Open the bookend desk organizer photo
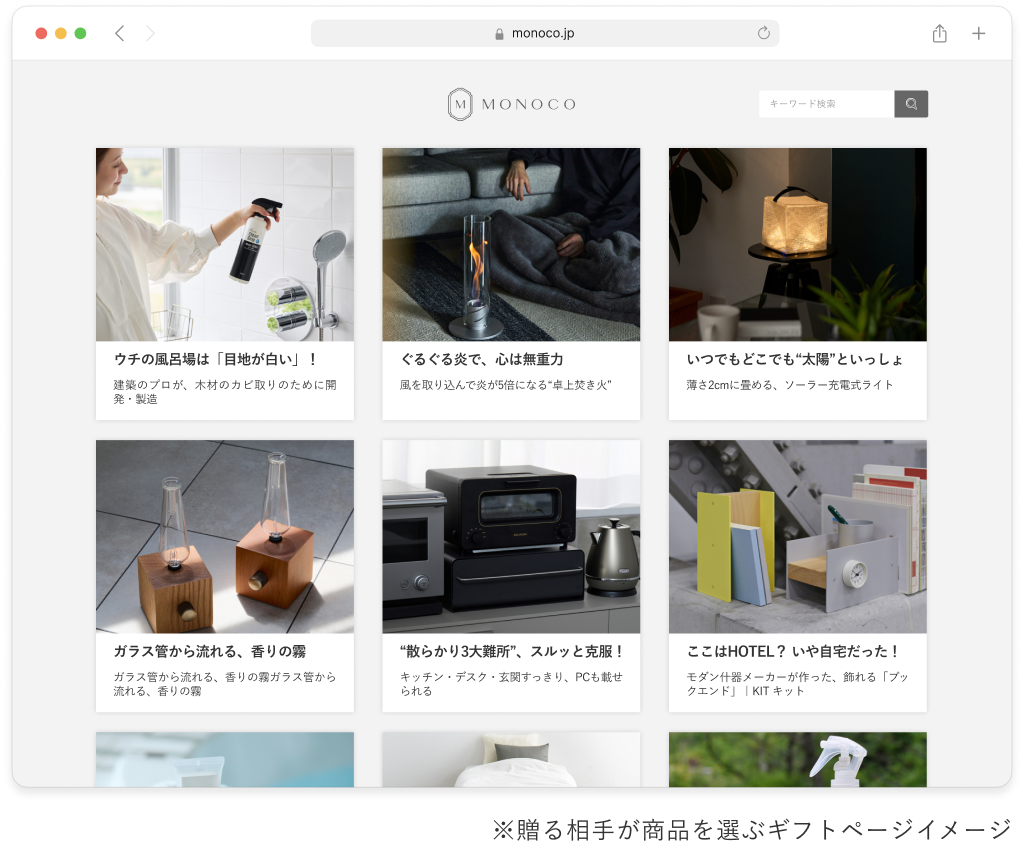This screenshot has height=851, width=1023. pos(797,537)
